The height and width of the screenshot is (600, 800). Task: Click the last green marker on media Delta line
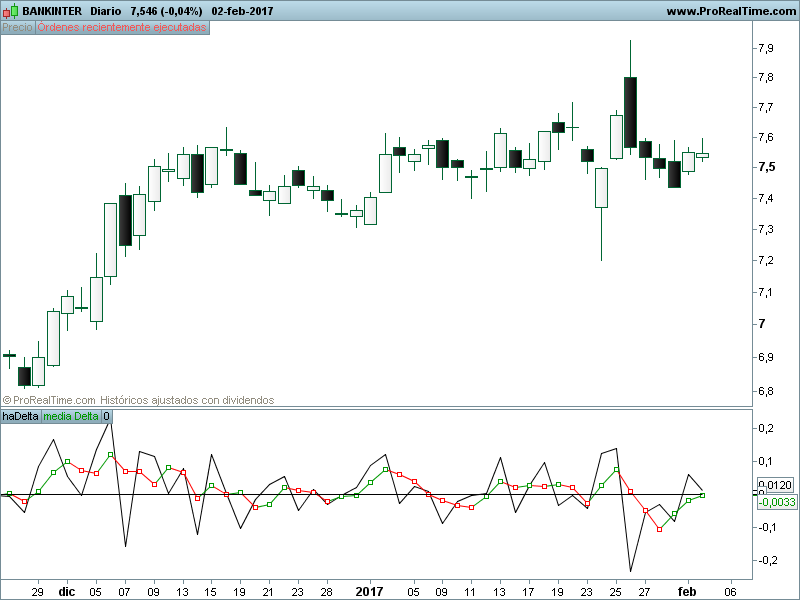point(703,495)
